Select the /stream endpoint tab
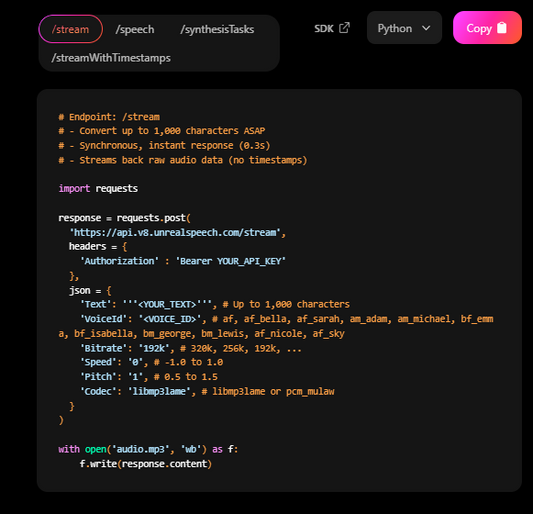Screen dimensions: 533x514 70,29
